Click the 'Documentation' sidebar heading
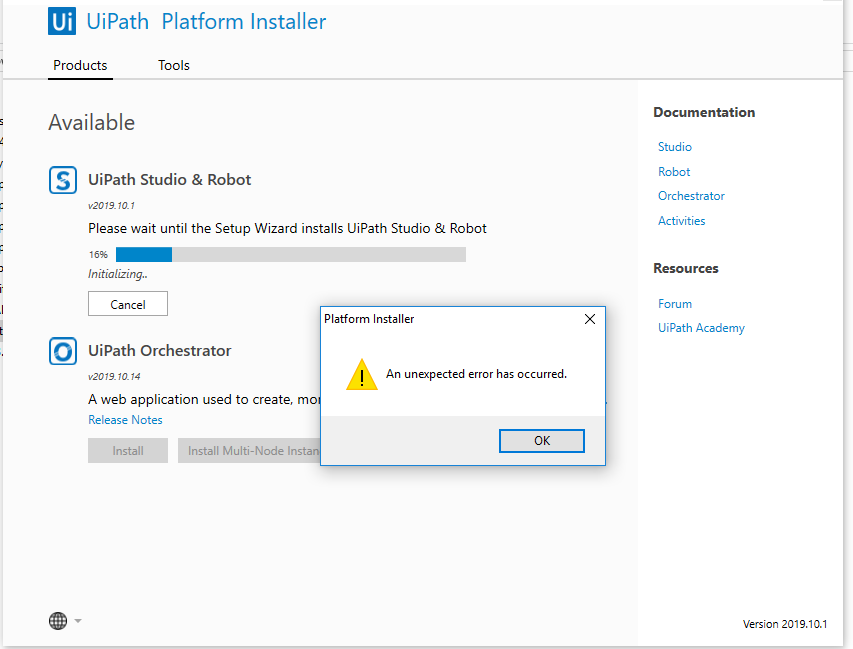The height and width of the screenshot is (649, 853). click(704, 113)
